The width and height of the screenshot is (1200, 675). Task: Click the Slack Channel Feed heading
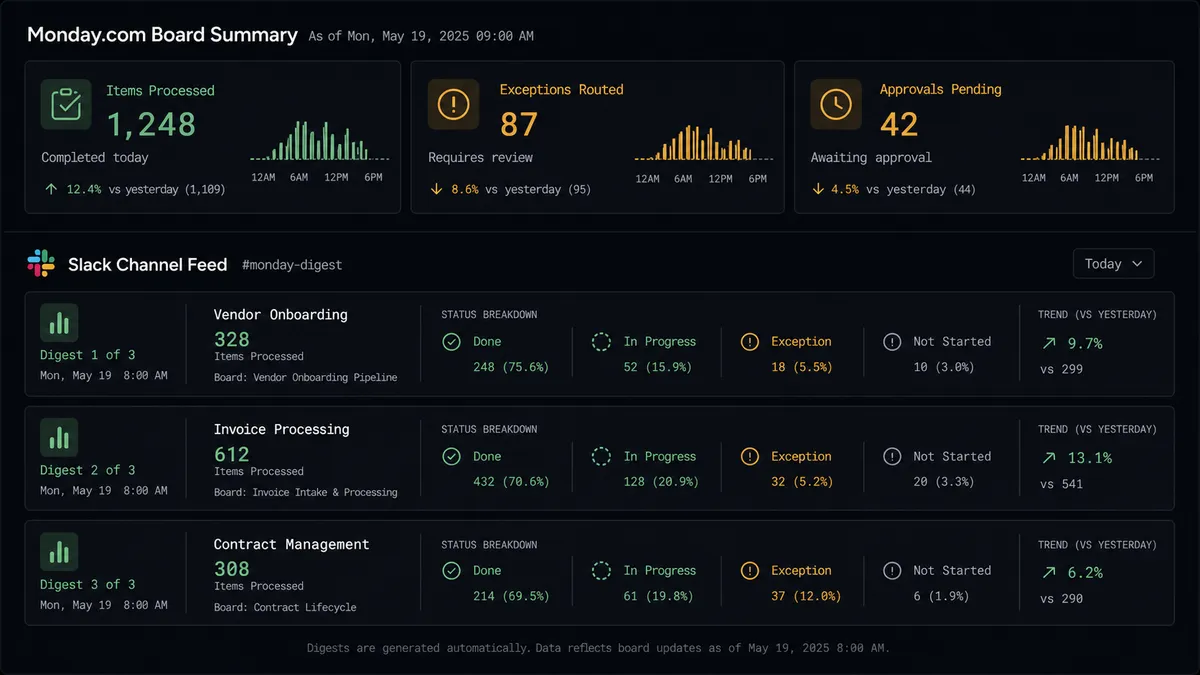(148, 265)
